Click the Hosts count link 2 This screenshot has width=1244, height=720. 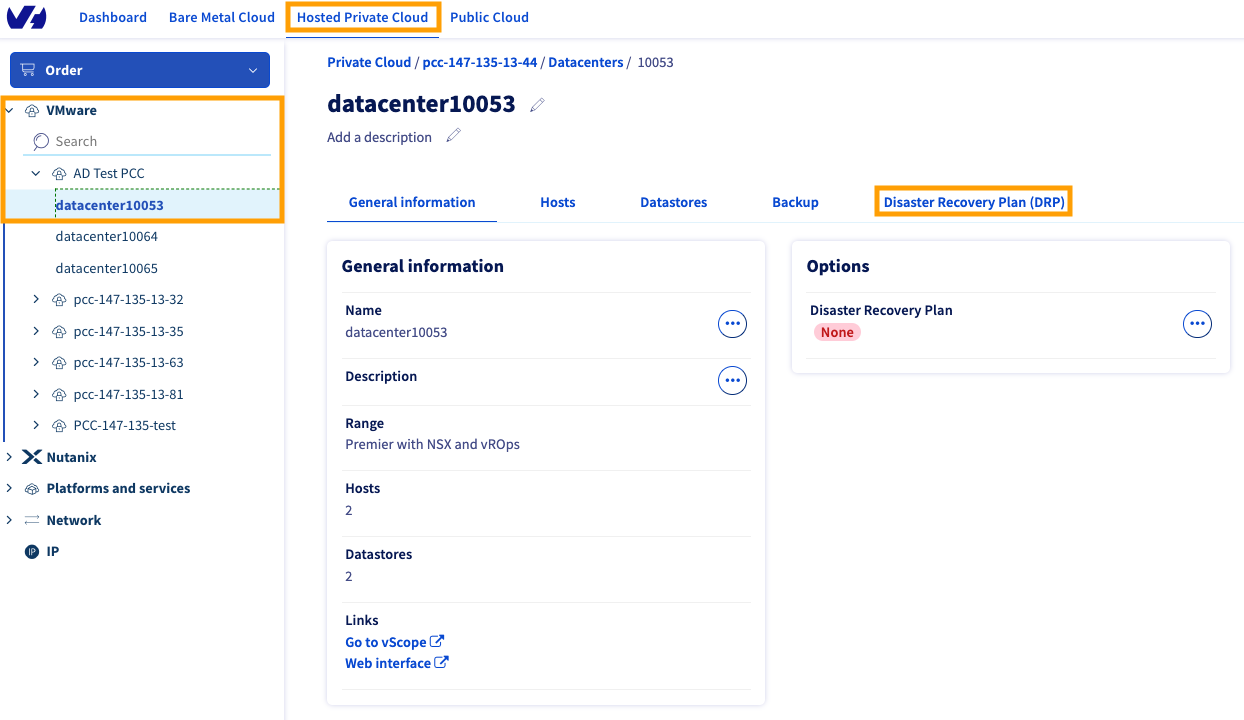click(349, 510)
